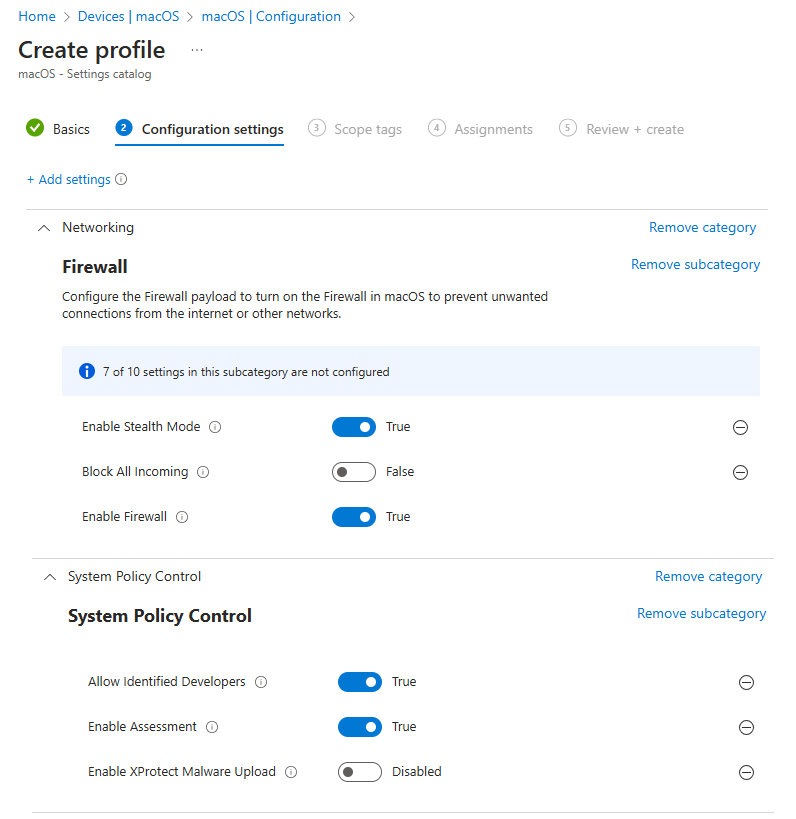Remove the Enable XProtect Malware Upload setting
796x819 pixels.
point(746,771)
